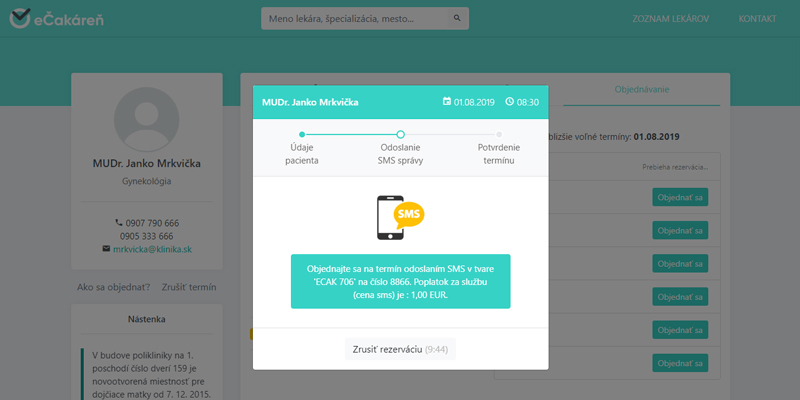The width and height of the screenshot is (800, 400).
Task: Select the Odoslanie SMS správy step circle
Action: [x=400, y=133]
